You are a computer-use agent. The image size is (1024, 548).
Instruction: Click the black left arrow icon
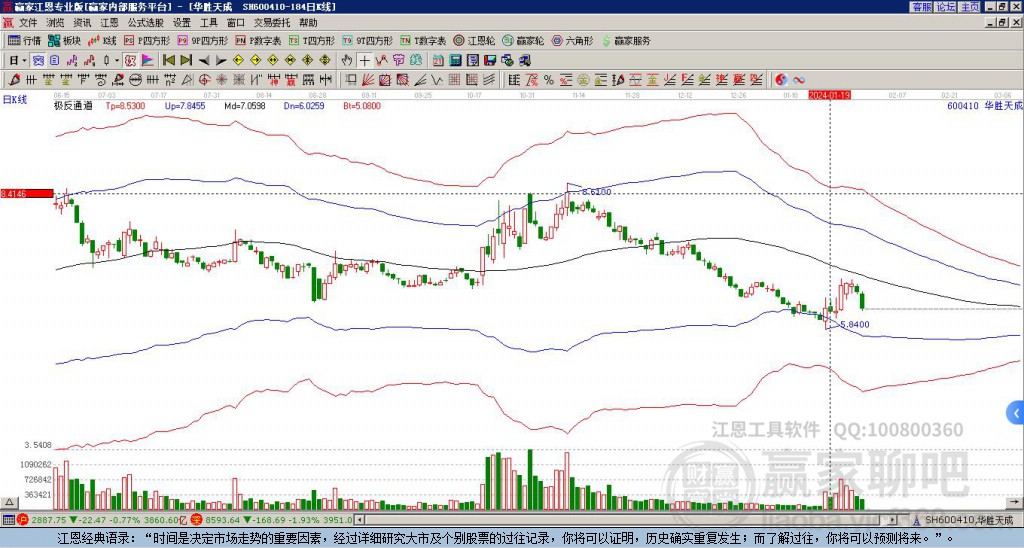click(x=204, y=61)
